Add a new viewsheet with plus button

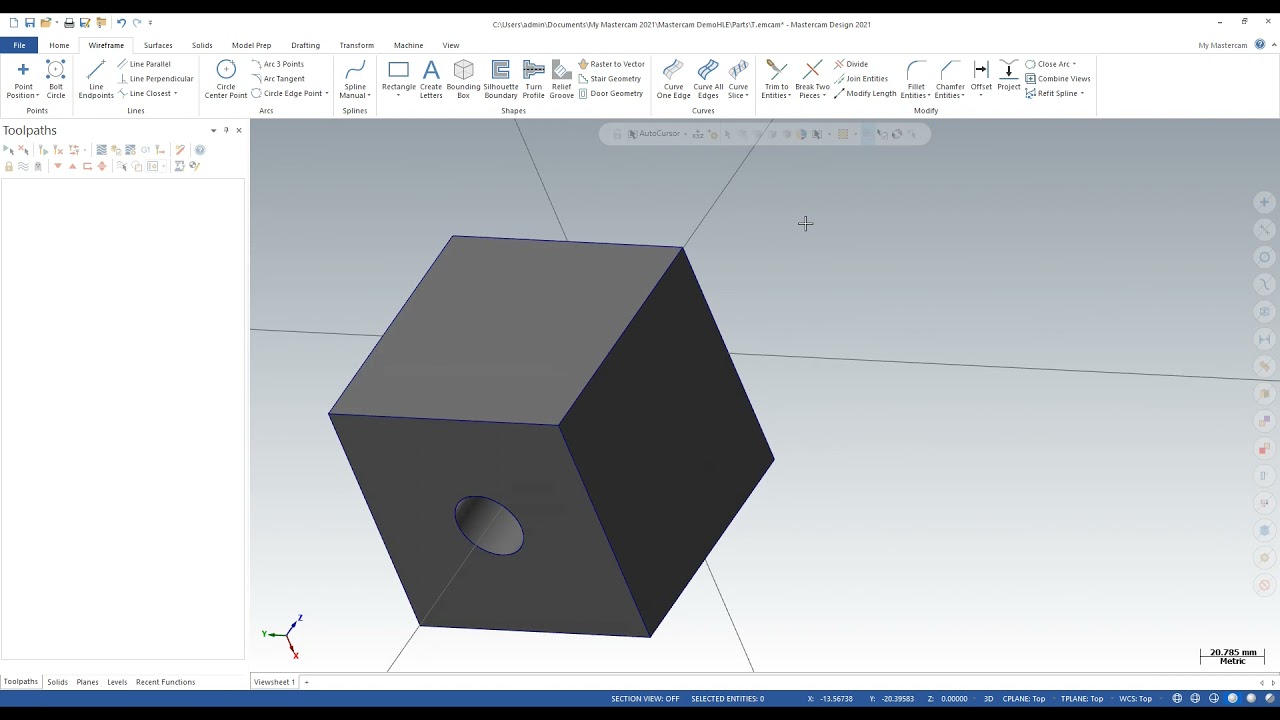306,682
